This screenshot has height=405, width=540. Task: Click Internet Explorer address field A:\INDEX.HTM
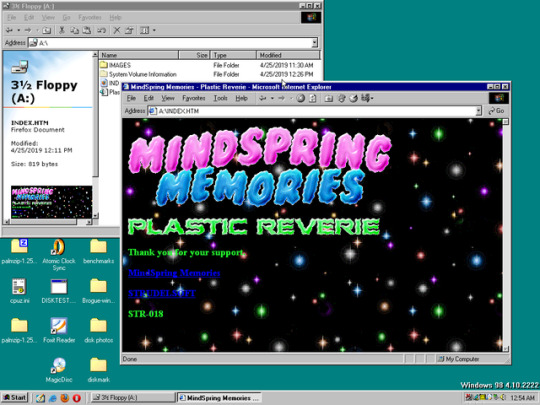(x=312, y=111)
